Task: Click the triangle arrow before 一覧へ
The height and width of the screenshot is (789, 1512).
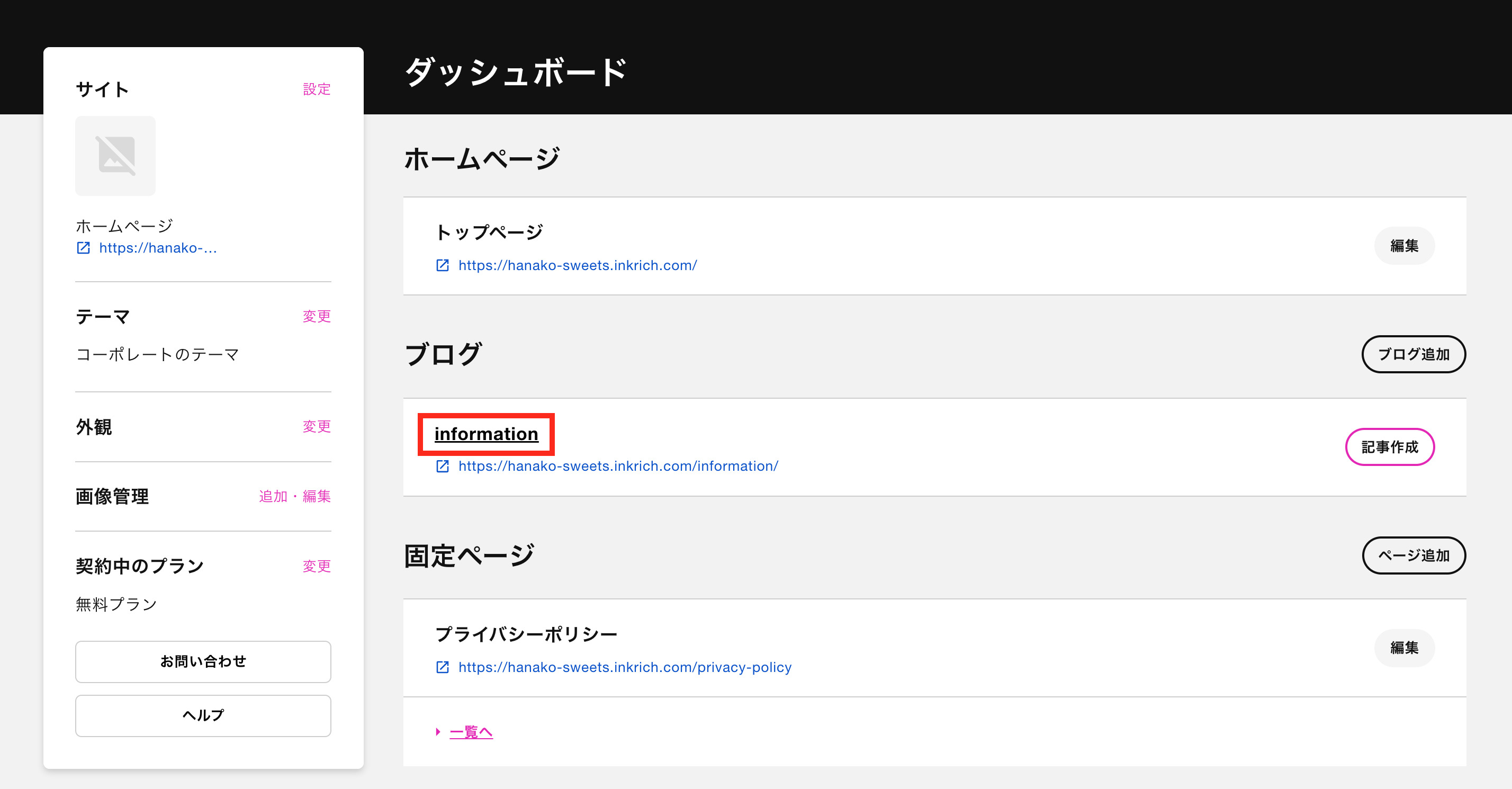Action: pyautogui.click(x=438, y=732)
